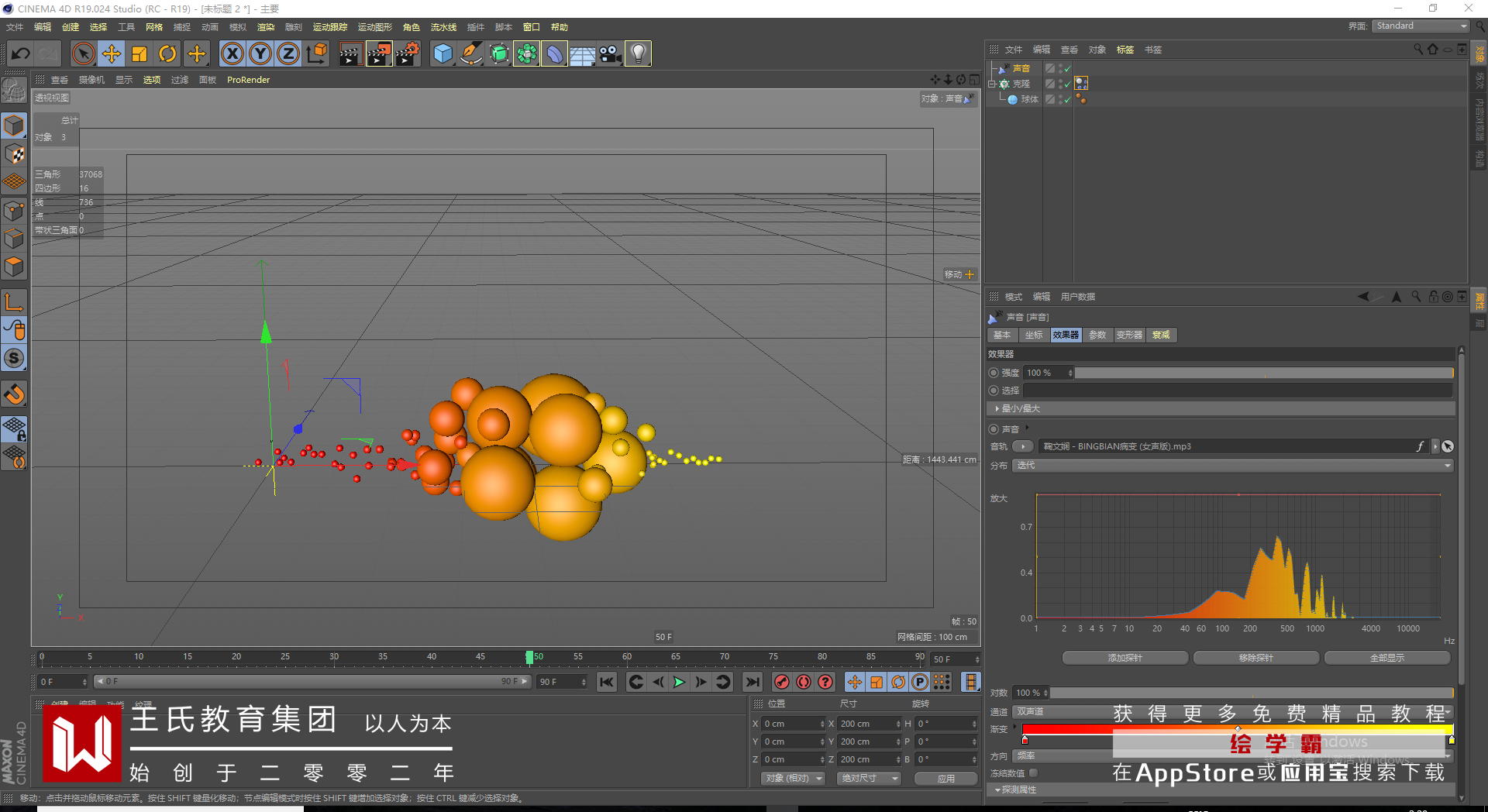
Task: Click the 添加探针 button
Action: click(x=1125, y=658)
